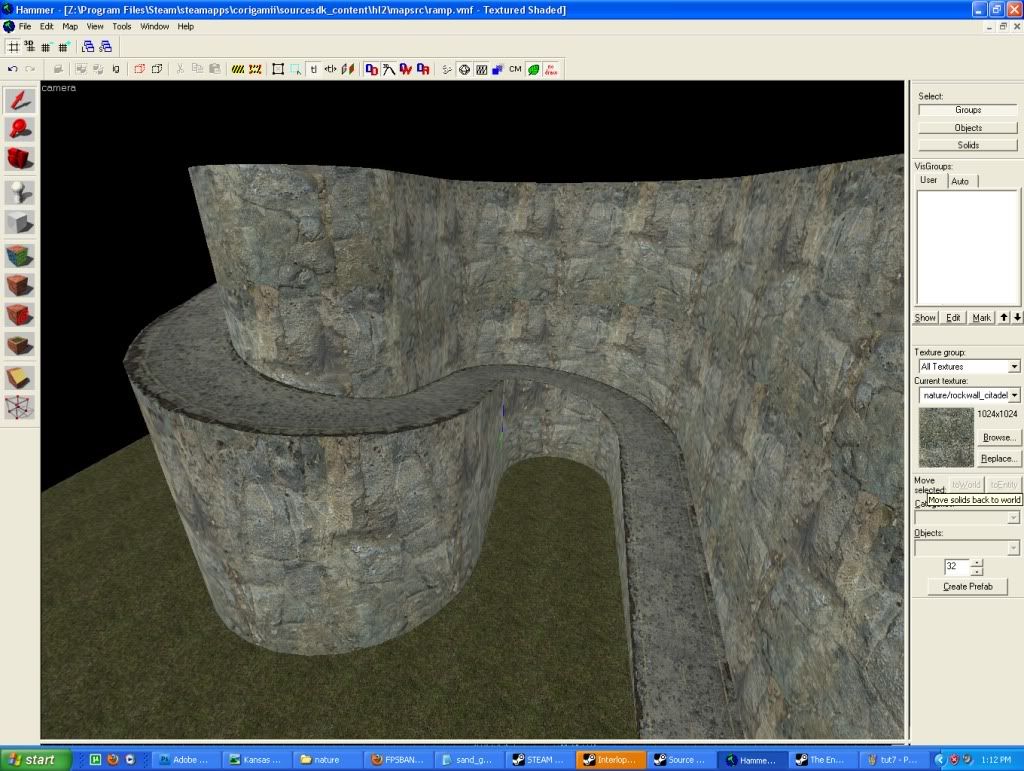Toggle the 2D grid display button

(x=13, y=46)
